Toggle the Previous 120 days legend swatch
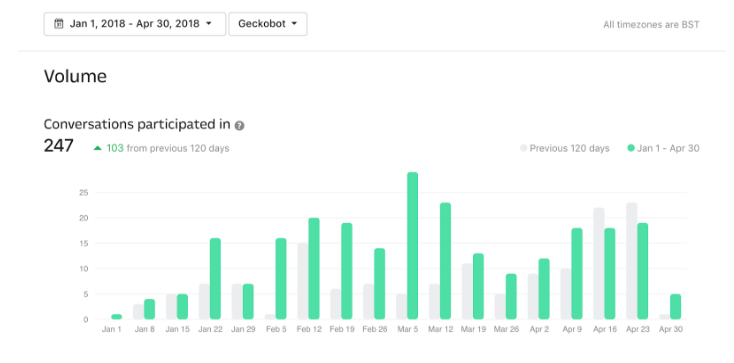Image resolution: width=734 pixels, height=363 pixels. pyautogui.click(x=523, y=148)
